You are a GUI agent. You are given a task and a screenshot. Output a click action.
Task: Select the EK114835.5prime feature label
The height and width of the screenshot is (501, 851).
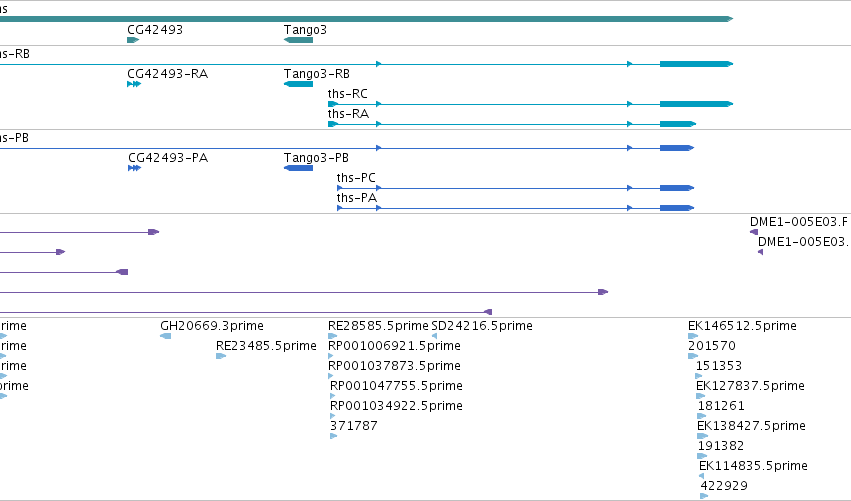[x=753, y=466]
